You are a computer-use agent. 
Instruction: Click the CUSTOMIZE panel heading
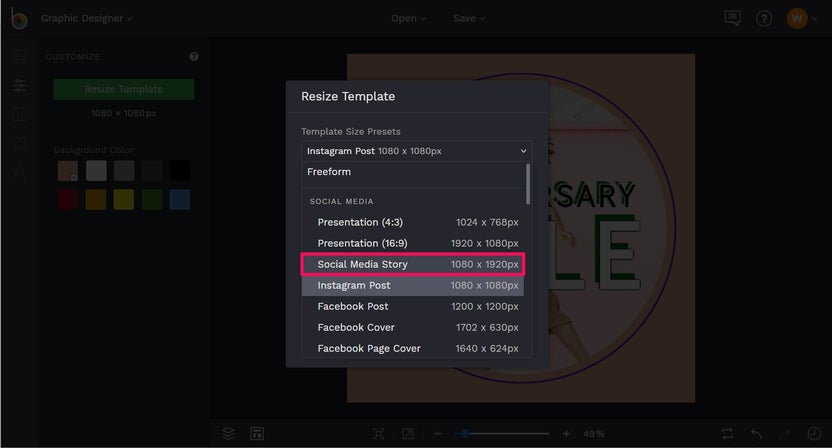point(73,57)
